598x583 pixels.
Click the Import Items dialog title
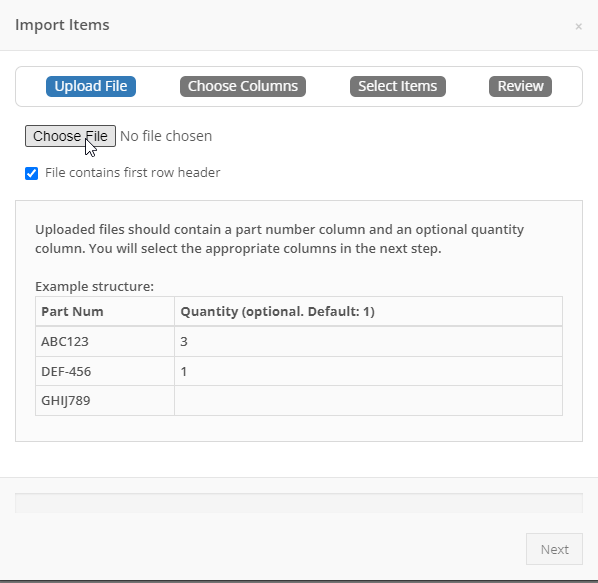click(x=62, y=25)
